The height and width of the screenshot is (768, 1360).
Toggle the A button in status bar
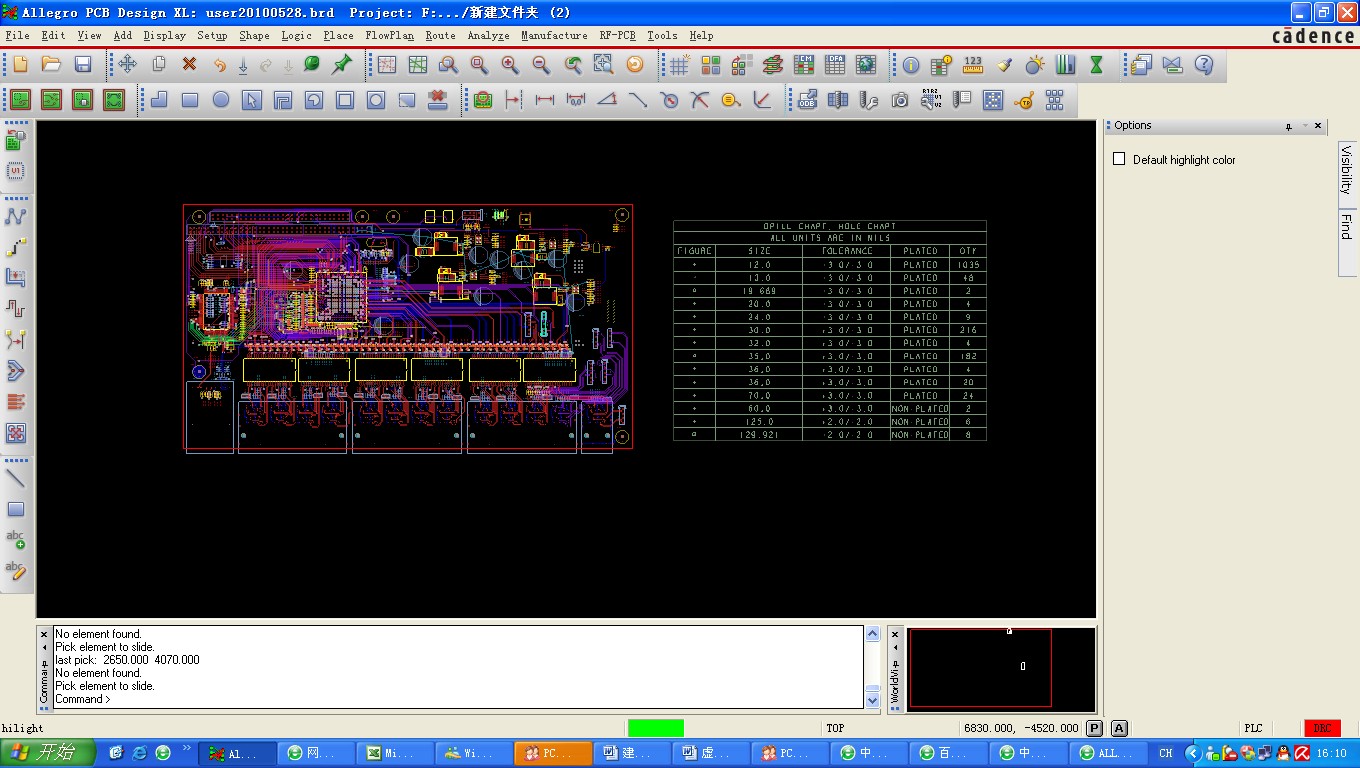click(x=1119, y=728)
